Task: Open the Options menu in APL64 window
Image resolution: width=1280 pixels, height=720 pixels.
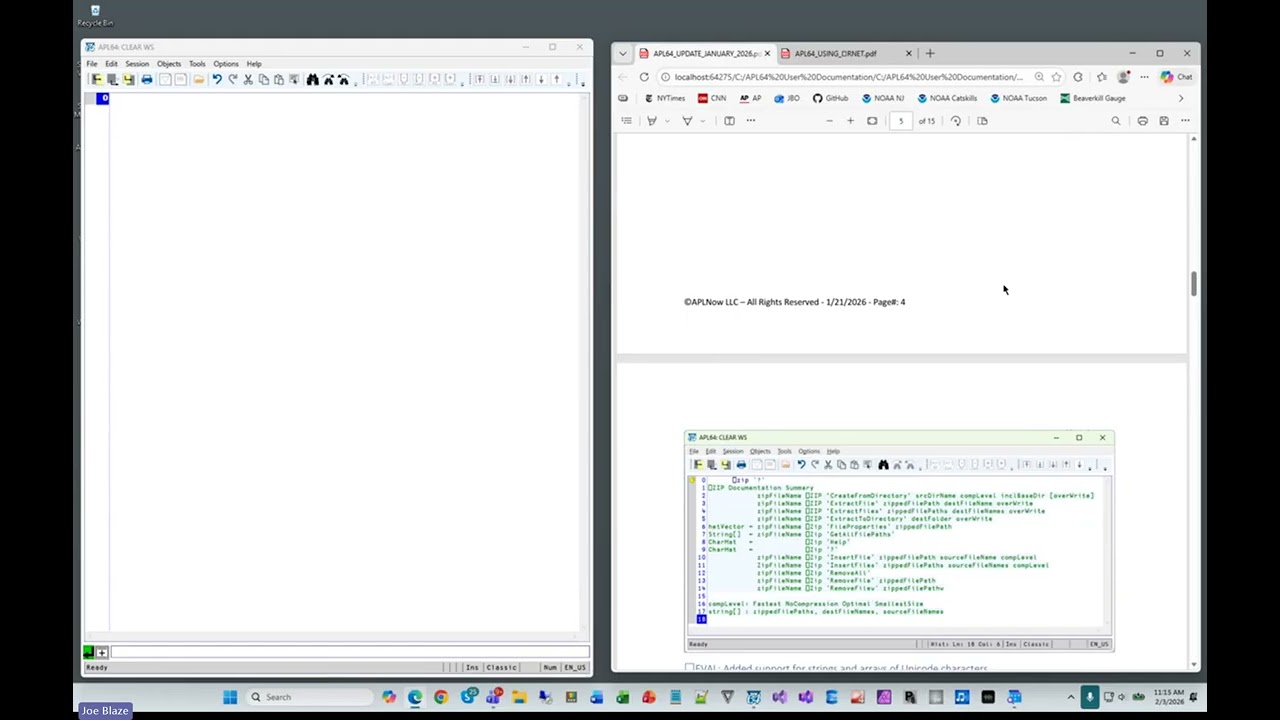Action: 226,64
